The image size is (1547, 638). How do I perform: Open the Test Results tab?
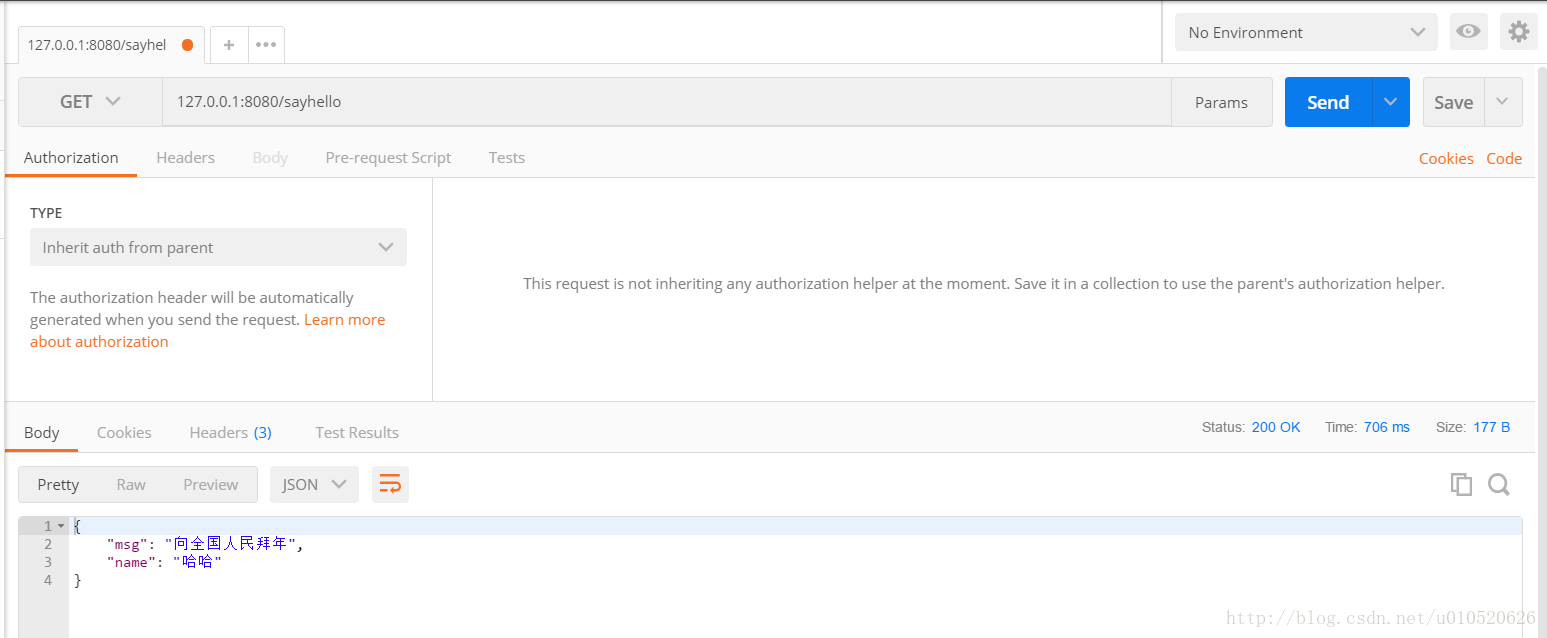click(x=357, y=433)
